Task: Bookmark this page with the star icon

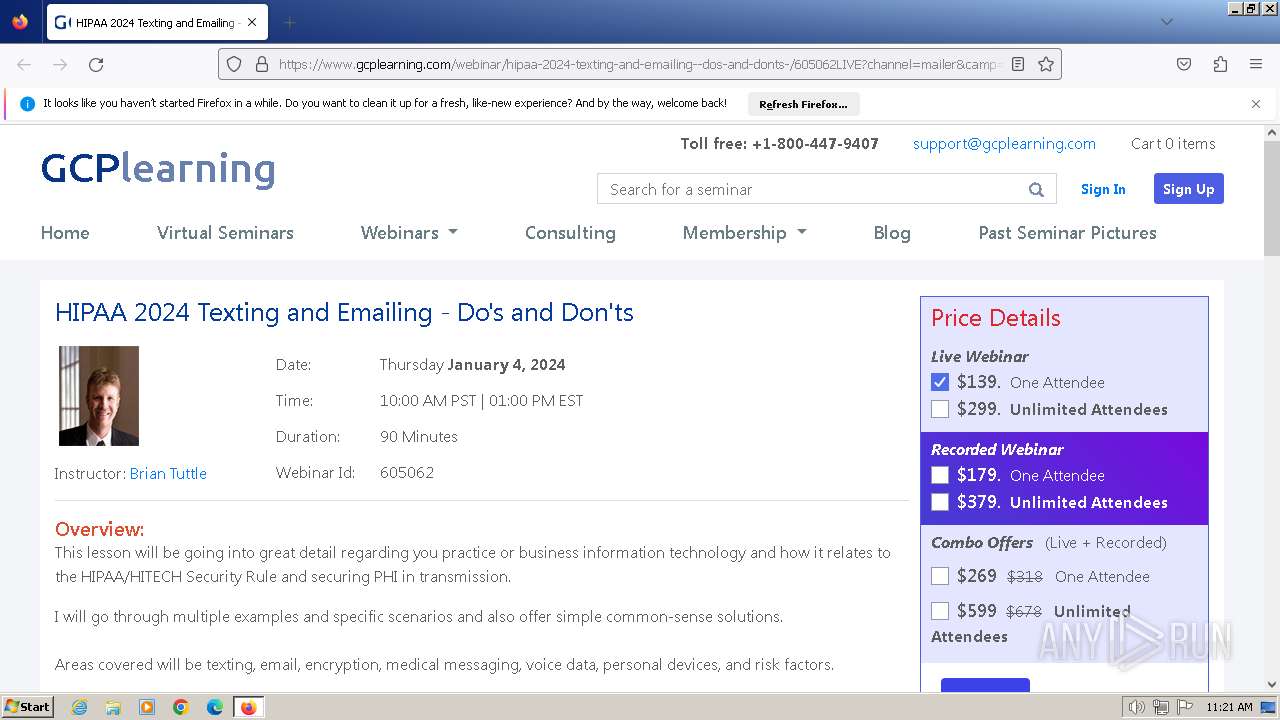Action: pyautogui.click(x=1046, y=64)
